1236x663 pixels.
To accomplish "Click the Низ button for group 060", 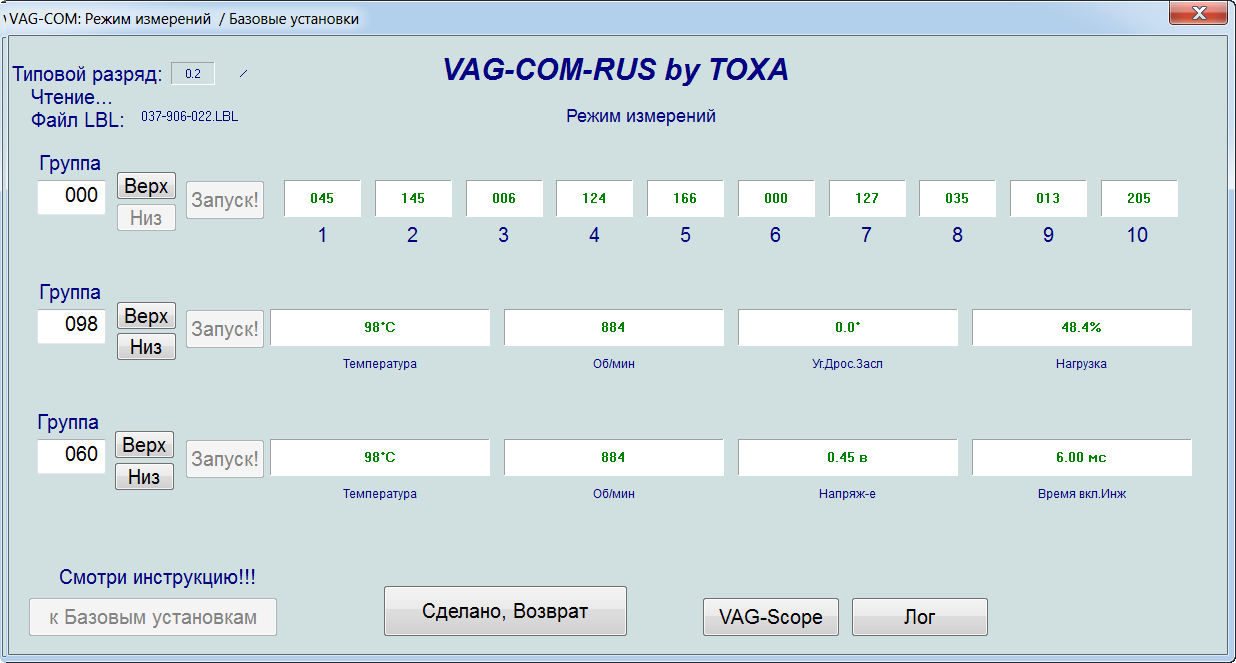I will click(145, 477).
